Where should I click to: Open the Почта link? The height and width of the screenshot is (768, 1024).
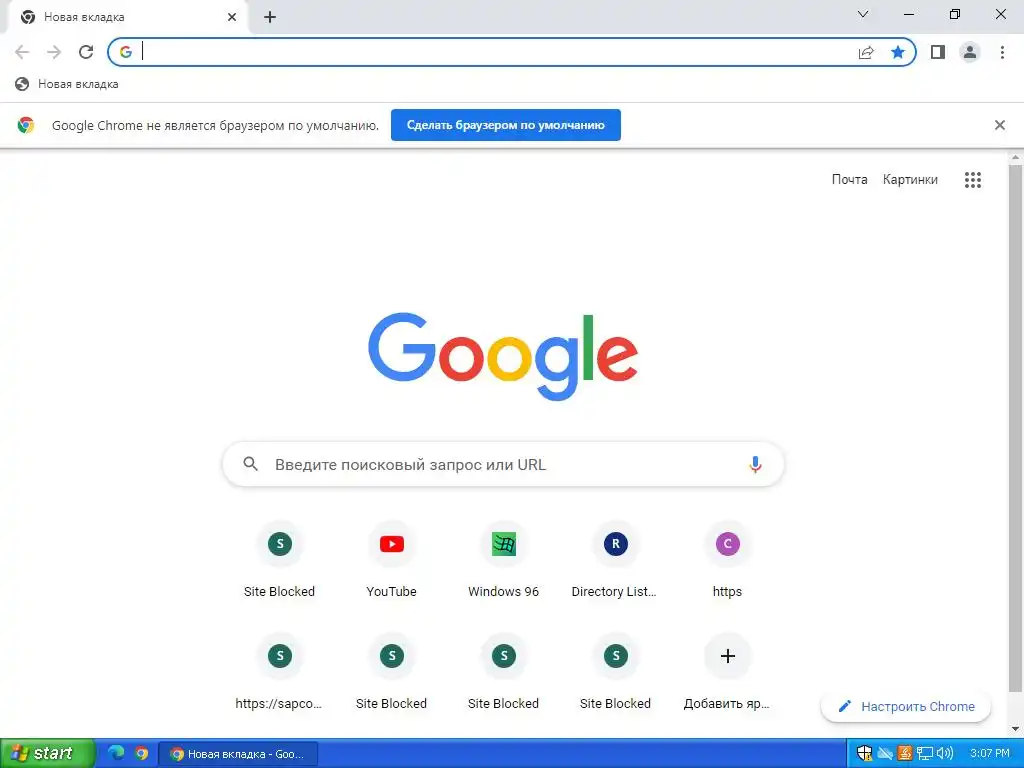coord(849,180)
